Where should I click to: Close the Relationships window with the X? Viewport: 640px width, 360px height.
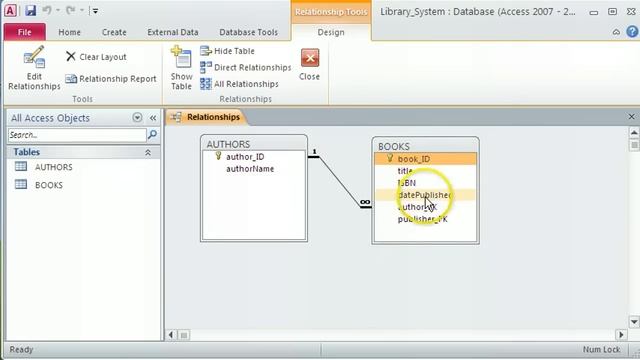coord(631,117)
